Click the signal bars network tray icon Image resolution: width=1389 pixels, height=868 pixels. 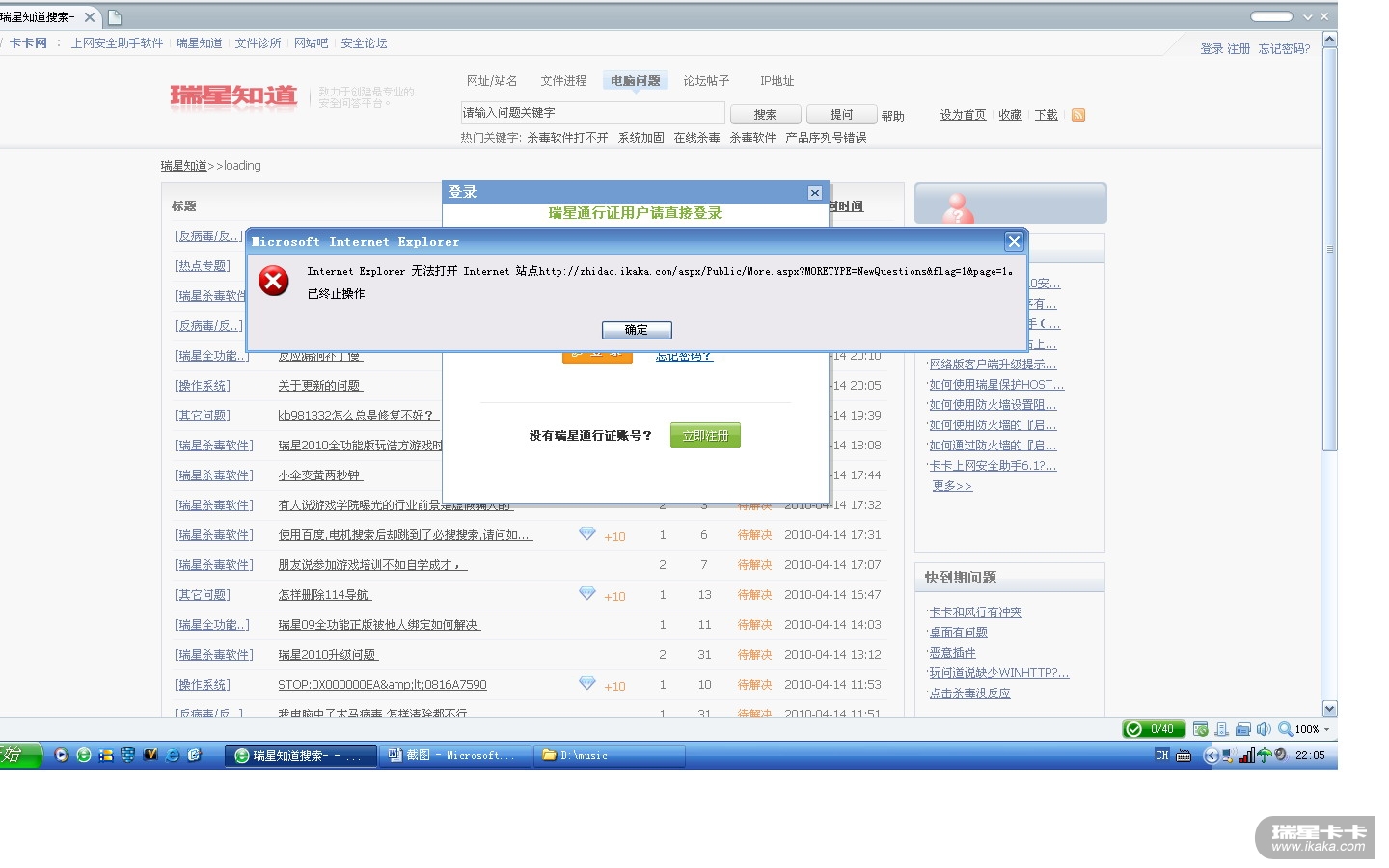coord(1246,755)
